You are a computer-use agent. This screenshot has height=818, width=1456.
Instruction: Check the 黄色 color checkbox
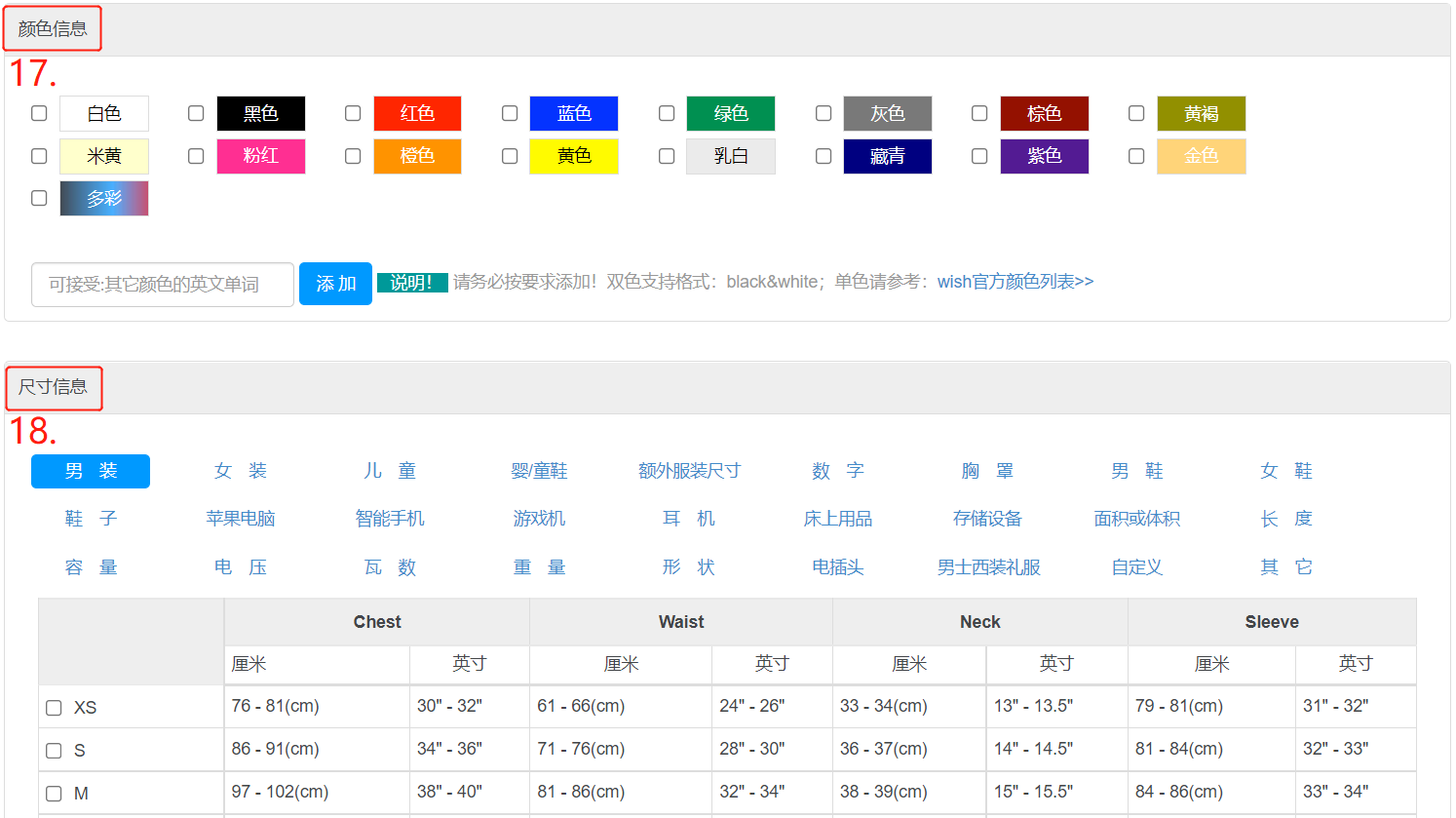[510, 156]
